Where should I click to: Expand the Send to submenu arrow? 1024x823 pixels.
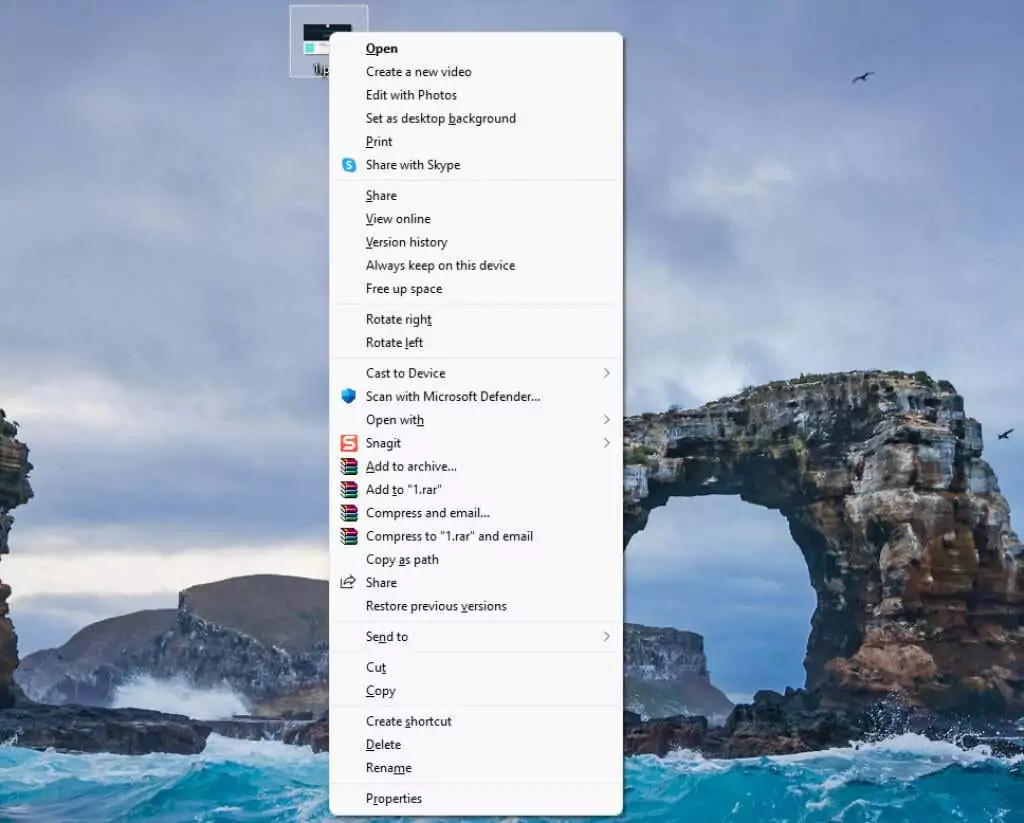tap(606, 636)
